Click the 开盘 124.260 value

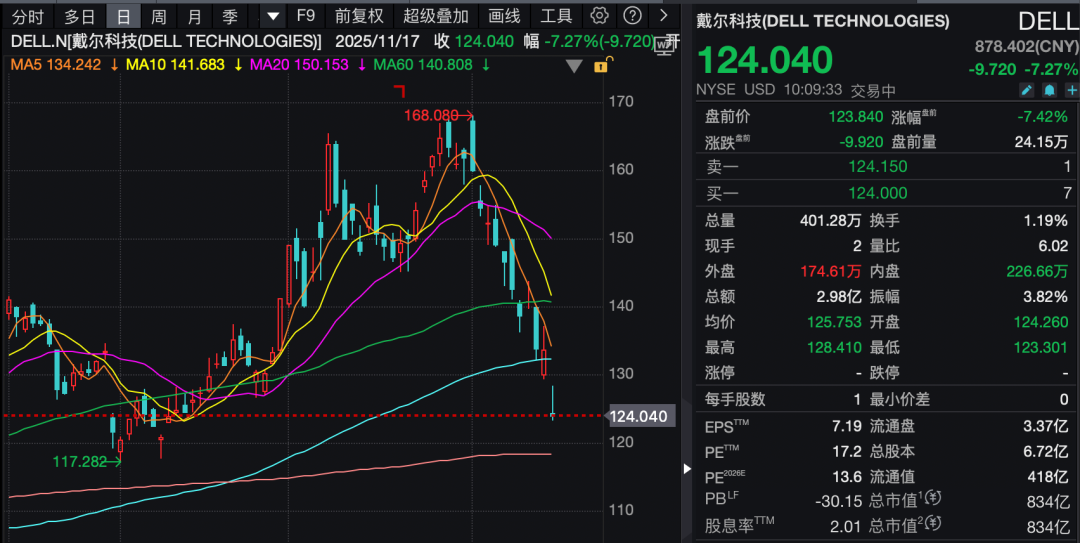coord(1041,322)
